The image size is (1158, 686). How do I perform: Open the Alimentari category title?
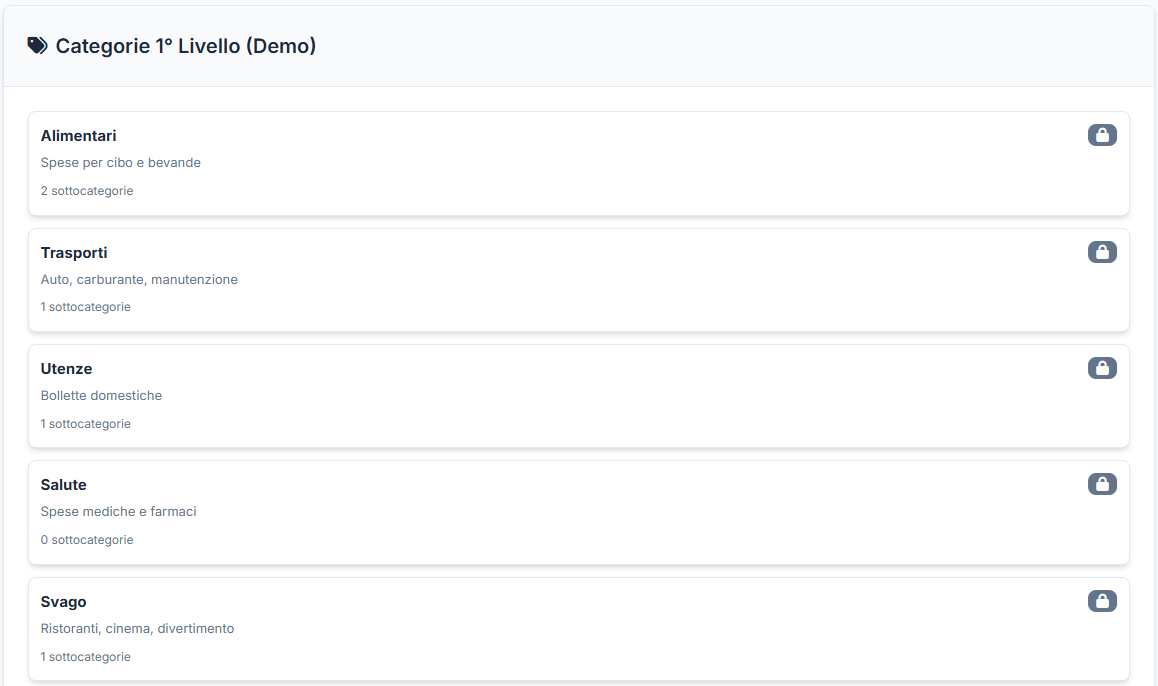[79, 136]
